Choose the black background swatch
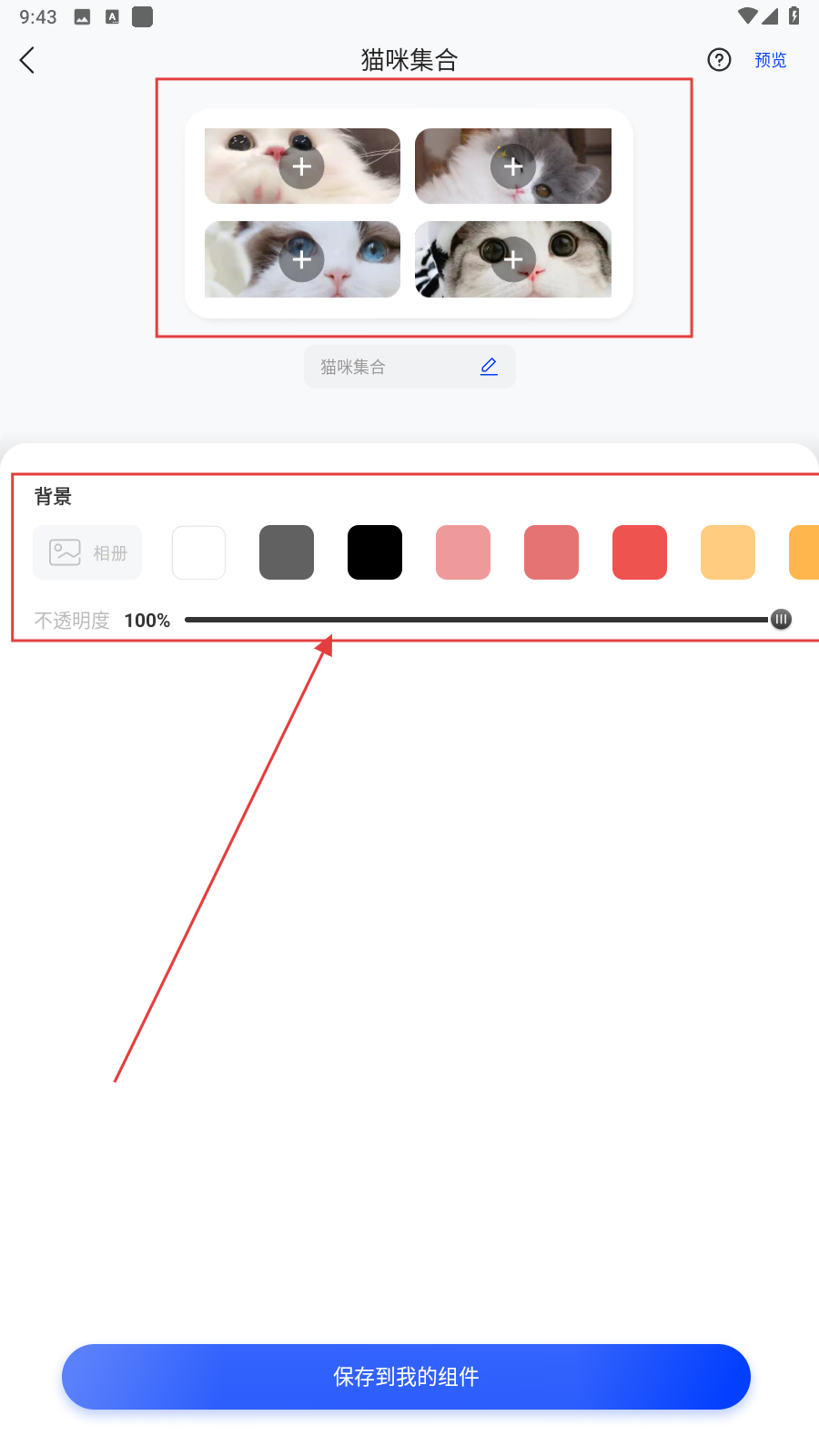 375,552
